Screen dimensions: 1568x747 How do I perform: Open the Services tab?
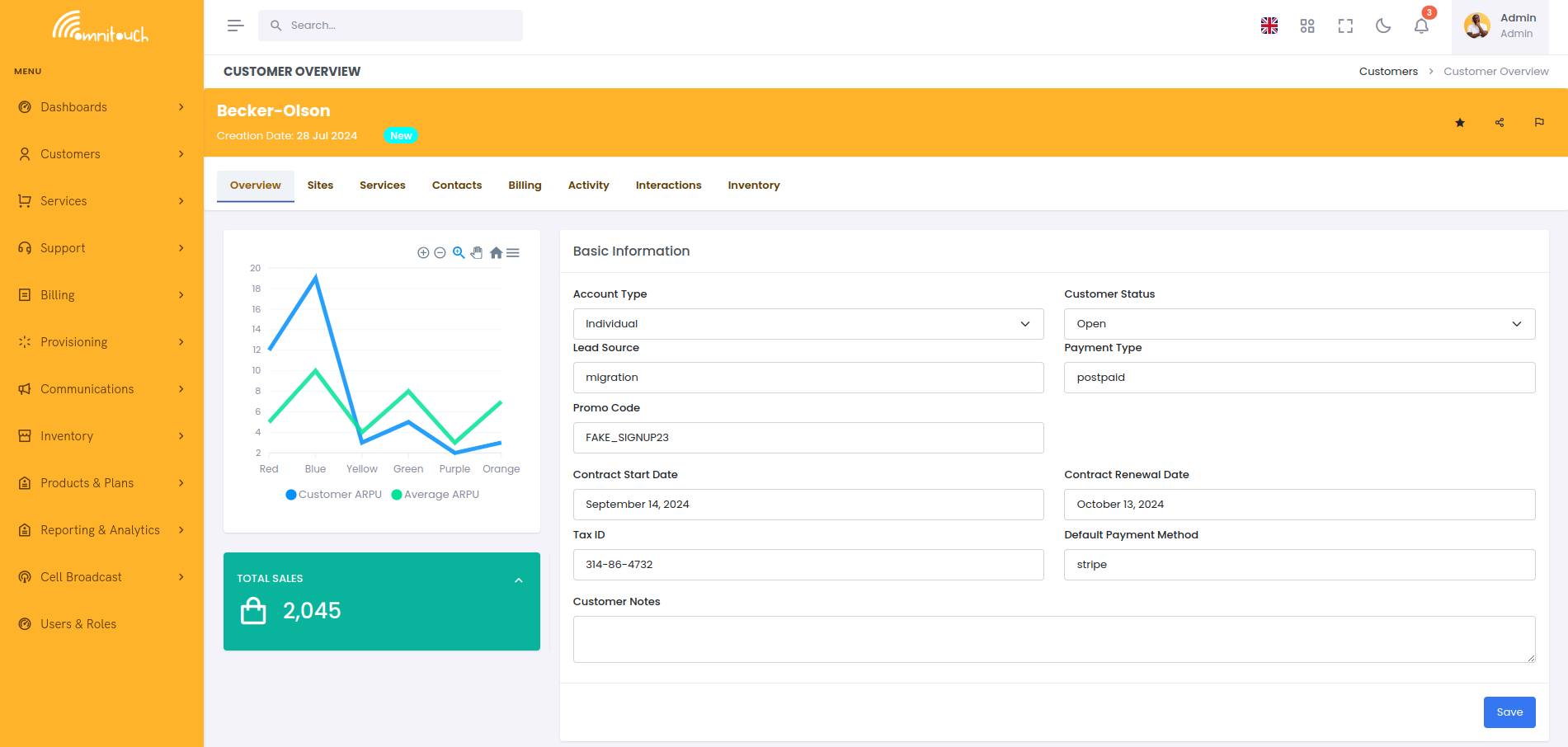pyautogui.click(x=382, y=186)
